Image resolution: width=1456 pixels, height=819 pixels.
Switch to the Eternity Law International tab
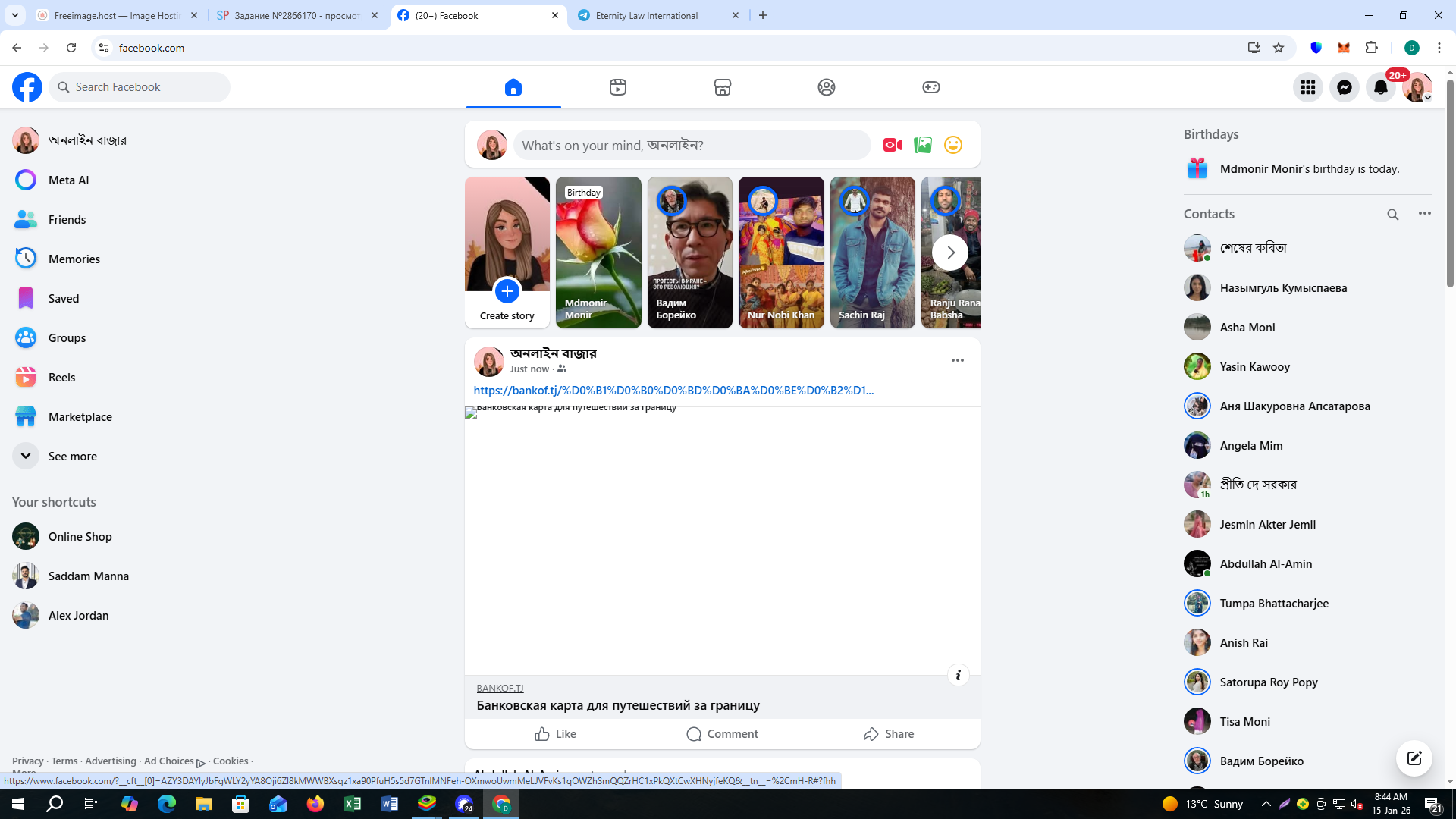click(x=646, y=15)
